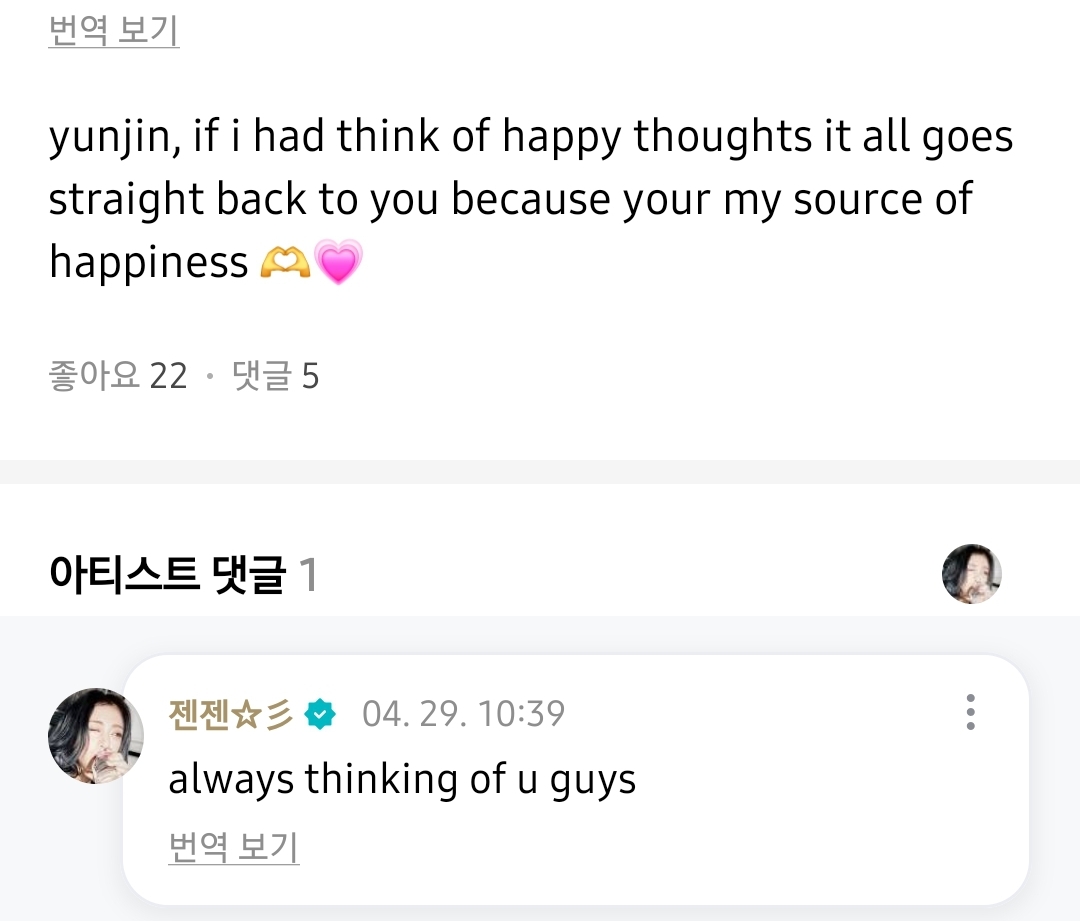Click the gray divider above 아티스트 댓글
This screenshot has height=921, width=1080.
coord(540,472)
